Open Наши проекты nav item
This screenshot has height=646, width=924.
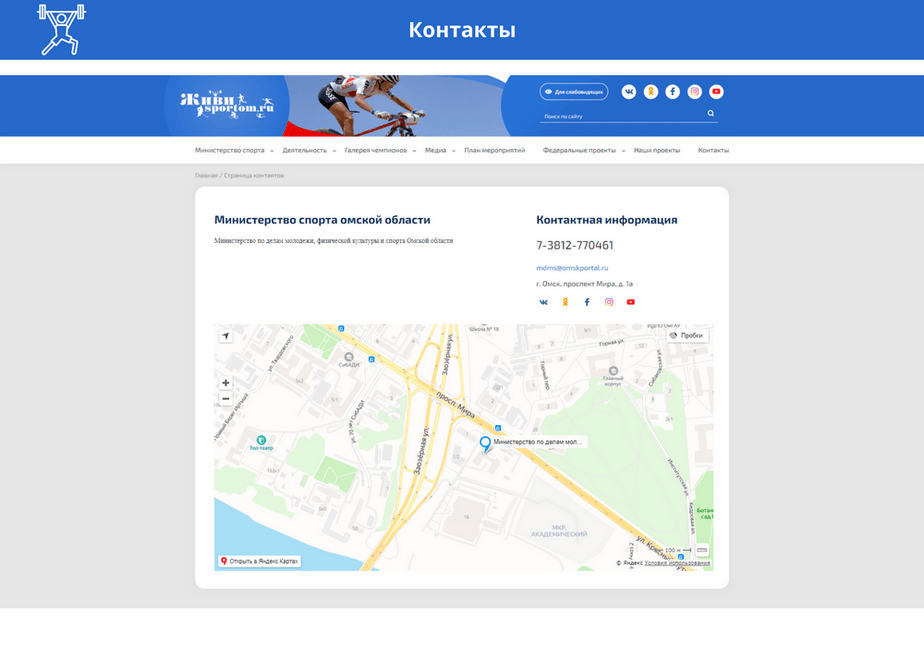point(656,150)
